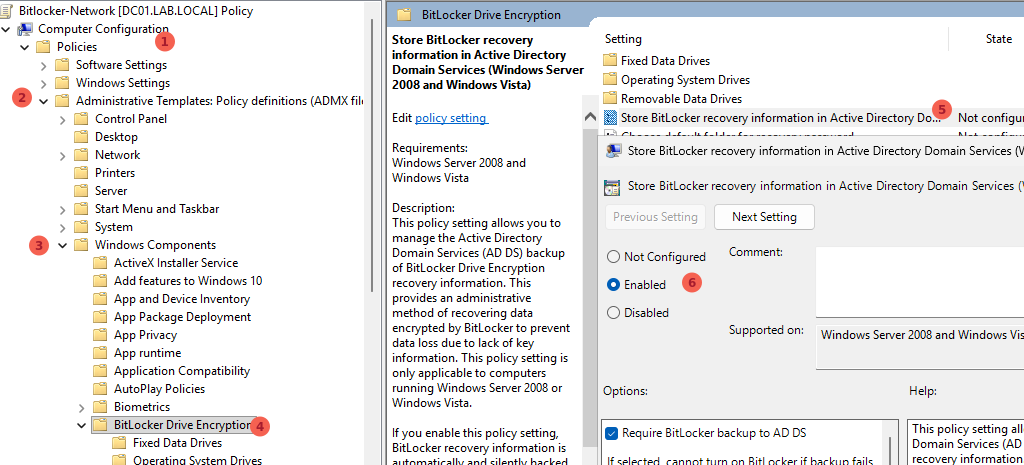This screenshot has height=465, width=1024.
Task: Click the Control Panel folder icon
Action: [81, 119]
